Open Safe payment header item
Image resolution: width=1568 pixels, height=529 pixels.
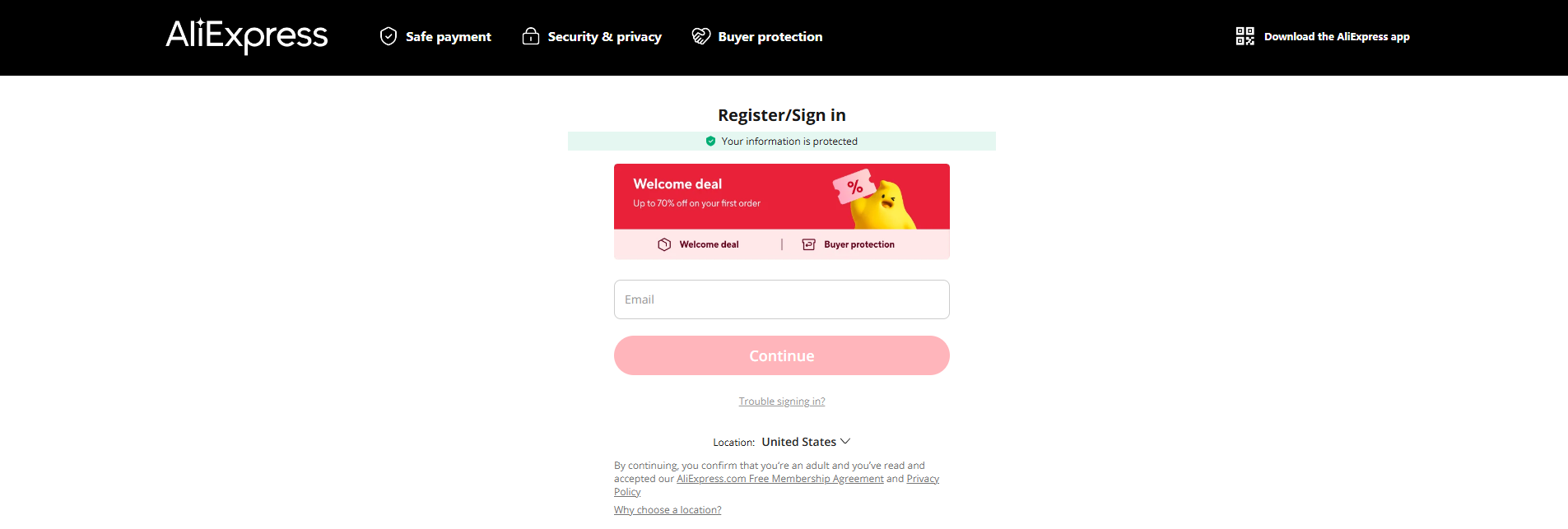(435, 36)
